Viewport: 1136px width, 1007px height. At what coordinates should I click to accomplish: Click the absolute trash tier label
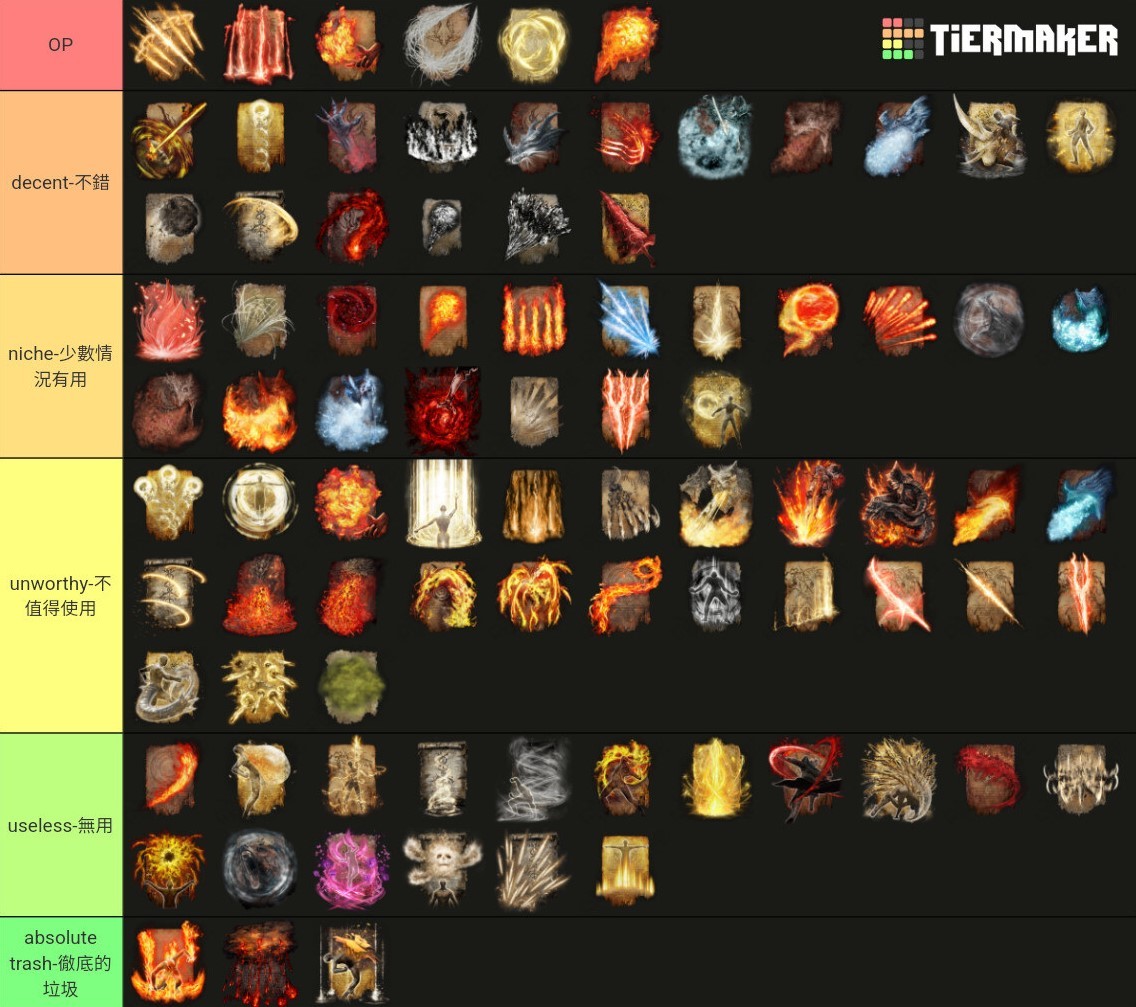click(61, 962)
